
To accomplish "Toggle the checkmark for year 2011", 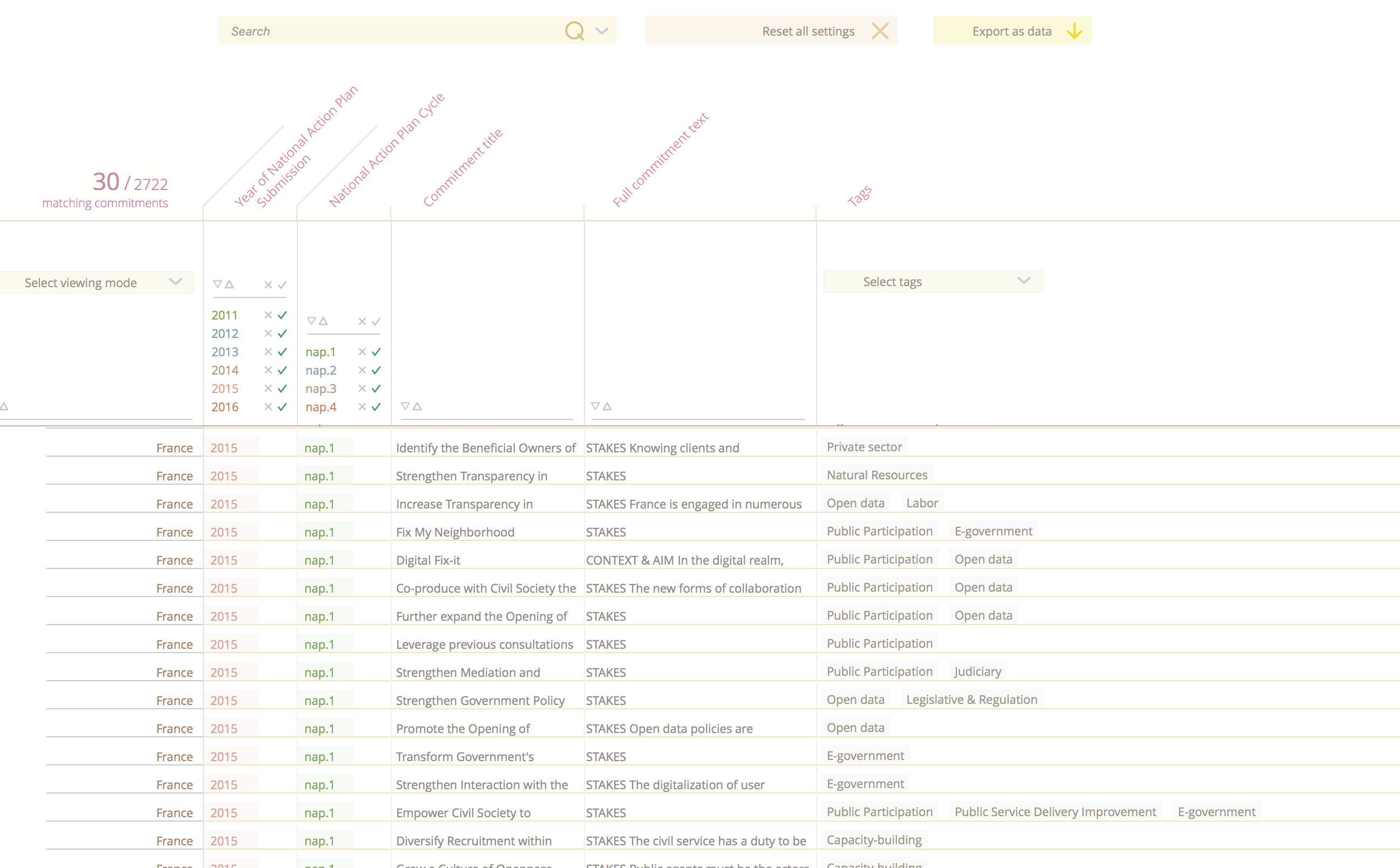I will tap(282, 315).
